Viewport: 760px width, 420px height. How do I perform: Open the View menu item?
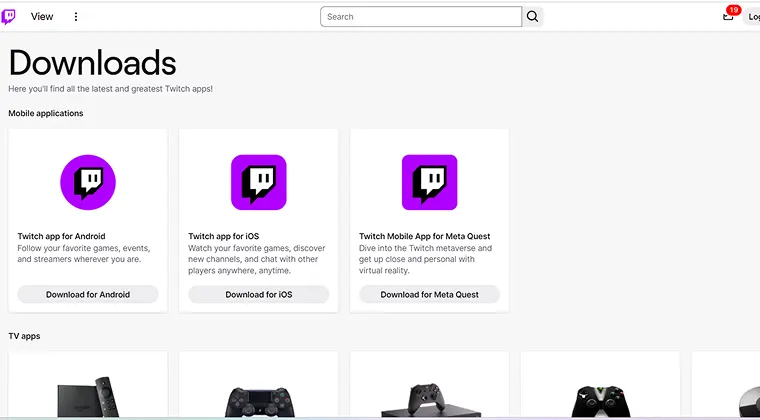tap(42, 16)
